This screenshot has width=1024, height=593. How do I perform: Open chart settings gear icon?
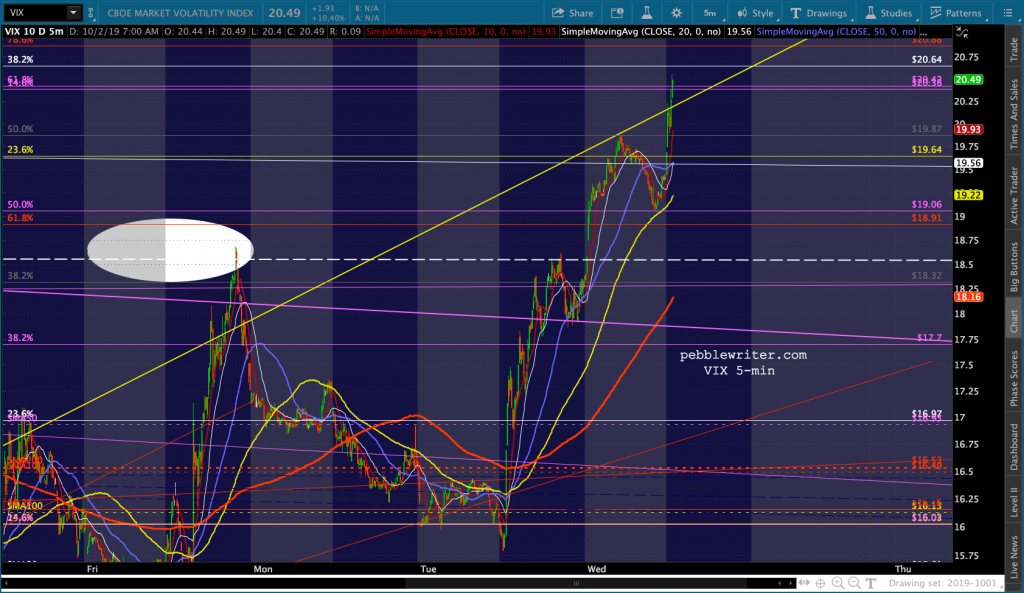tap(676, 13)
